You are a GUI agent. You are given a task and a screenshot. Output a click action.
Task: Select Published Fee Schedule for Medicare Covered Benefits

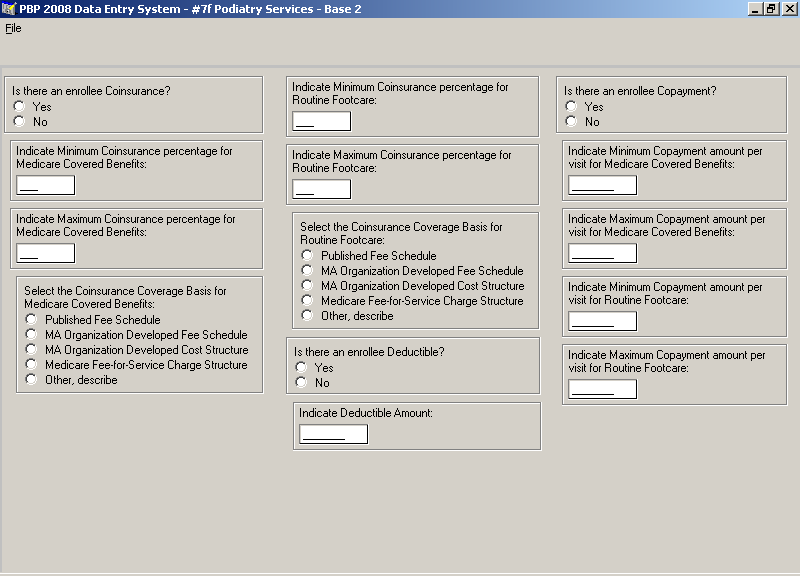(x=32, y=320)
